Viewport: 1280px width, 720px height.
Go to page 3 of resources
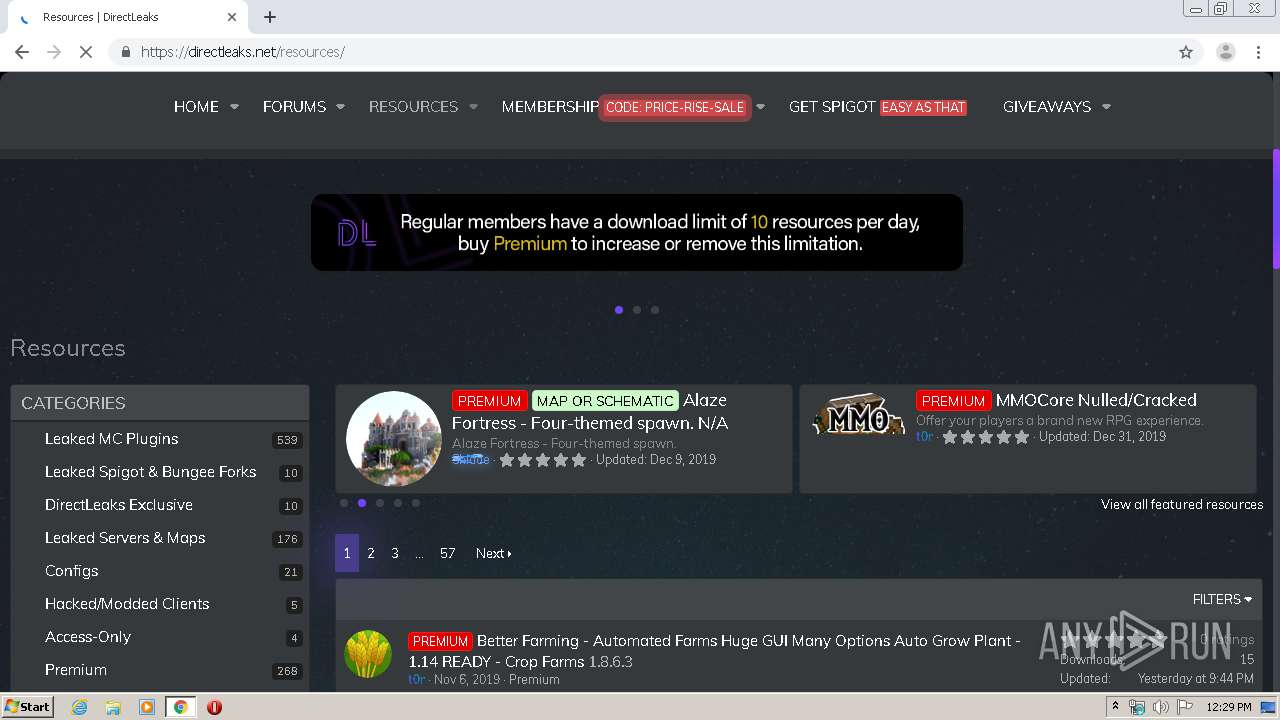pos(395,553)
